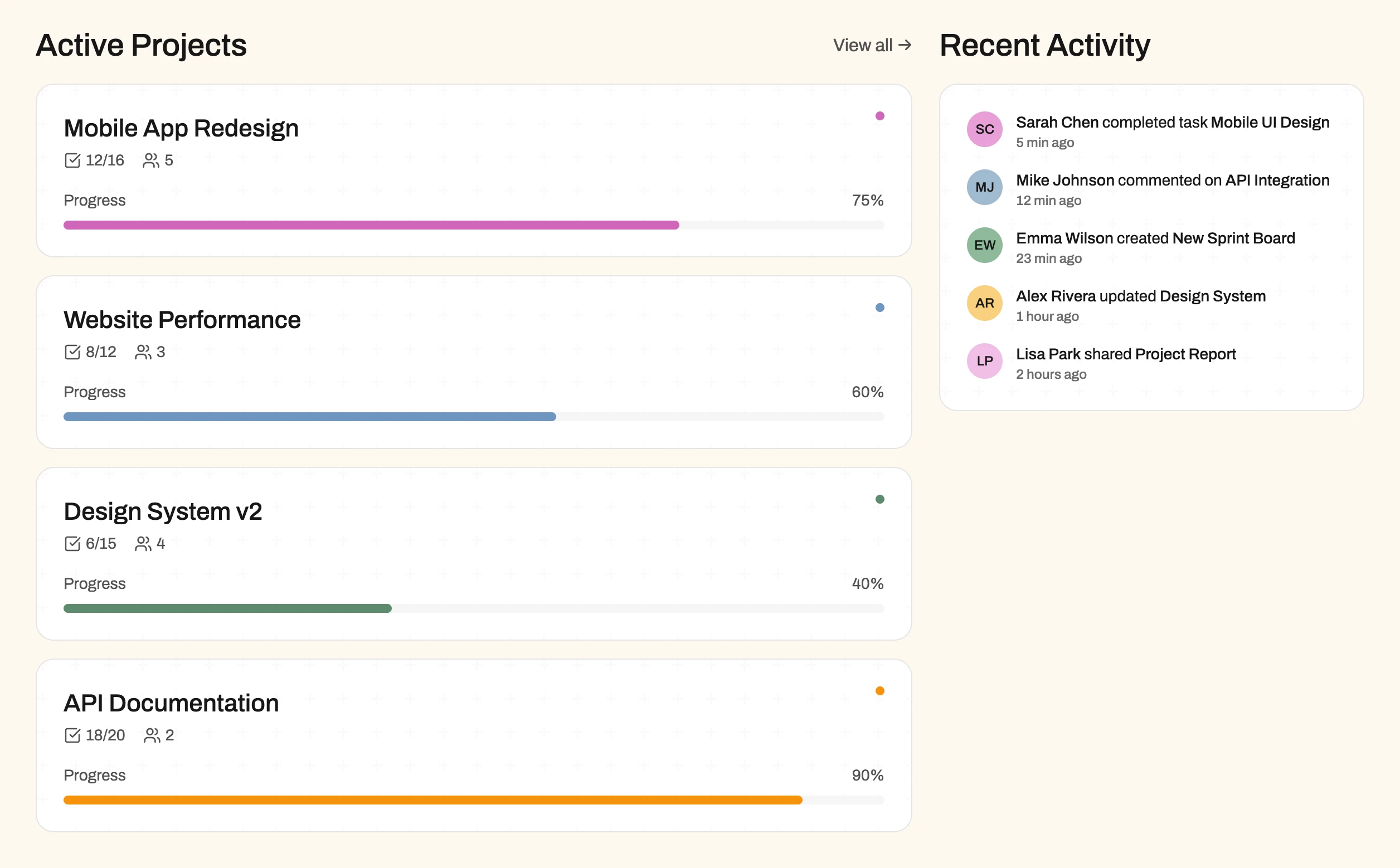This screenshot has width=1400, height=868.
Task: Click Mike Johnson's MJ avatar
Action: pyautogui.click(x=984, y=187)
